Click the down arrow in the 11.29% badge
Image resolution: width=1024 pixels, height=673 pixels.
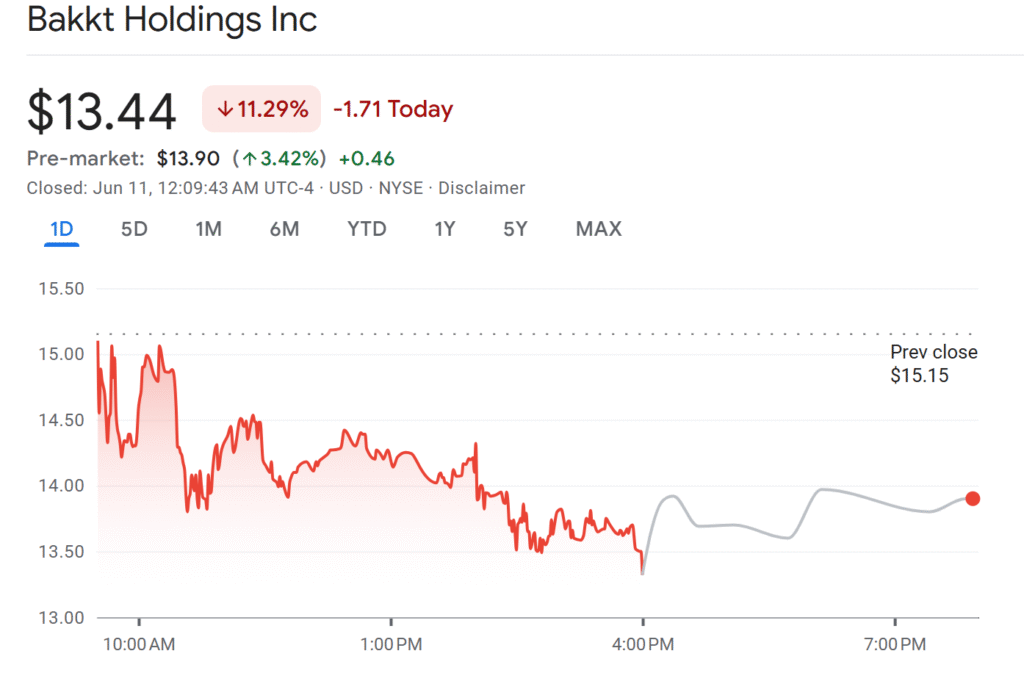tap(224, 110)
